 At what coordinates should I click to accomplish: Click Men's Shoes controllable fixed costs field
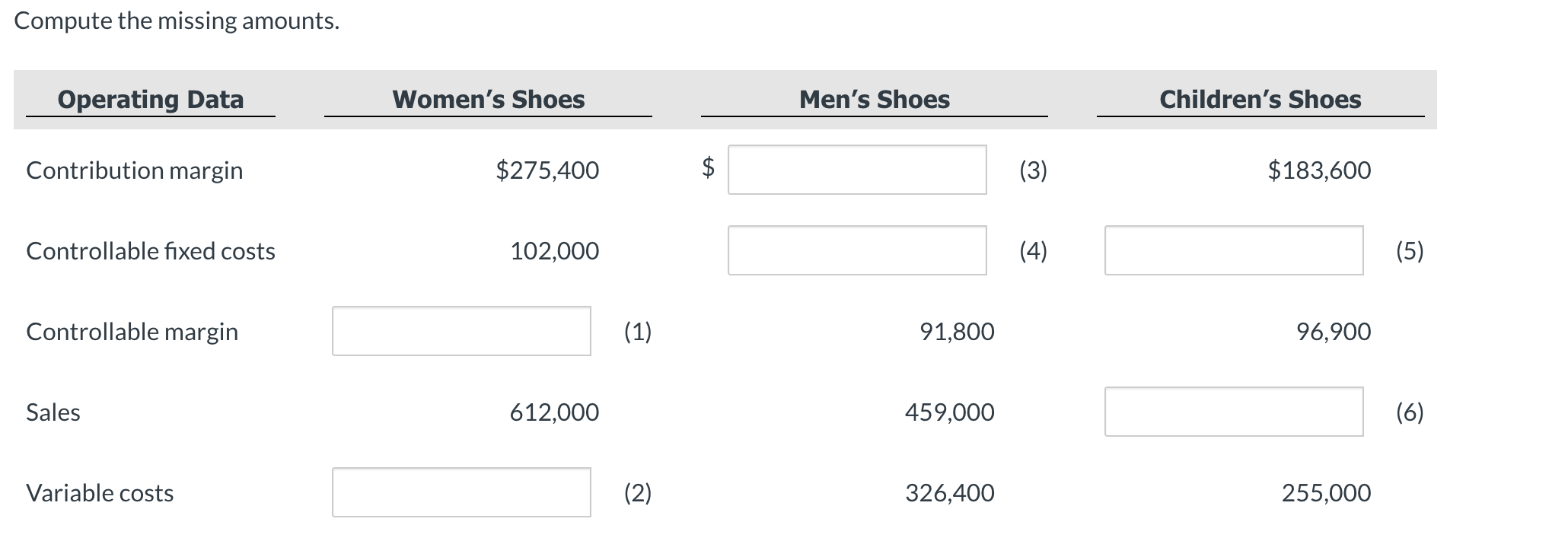point(857,250)
